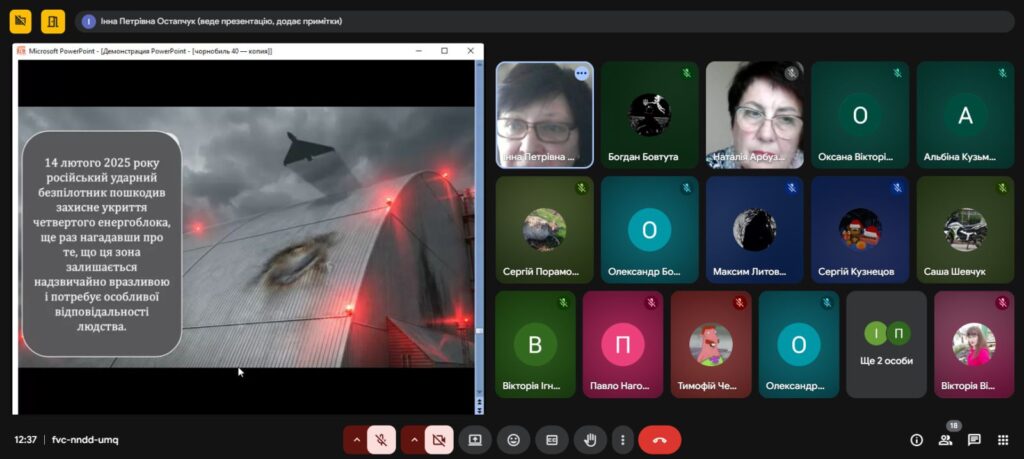This screenshot has height=459, width=1024.
Task: Toggle the camera on/off button
Action: point(437,439)
